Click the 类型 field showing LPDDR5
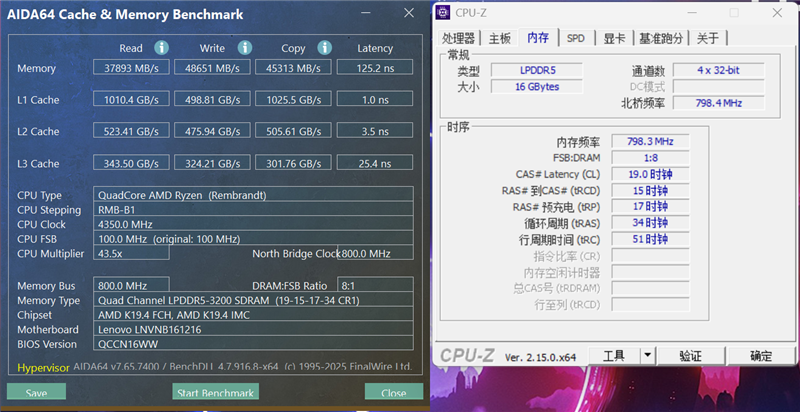The height and width of the screenshot is (412, 800). pyautogui.click(x=537, y=70)
